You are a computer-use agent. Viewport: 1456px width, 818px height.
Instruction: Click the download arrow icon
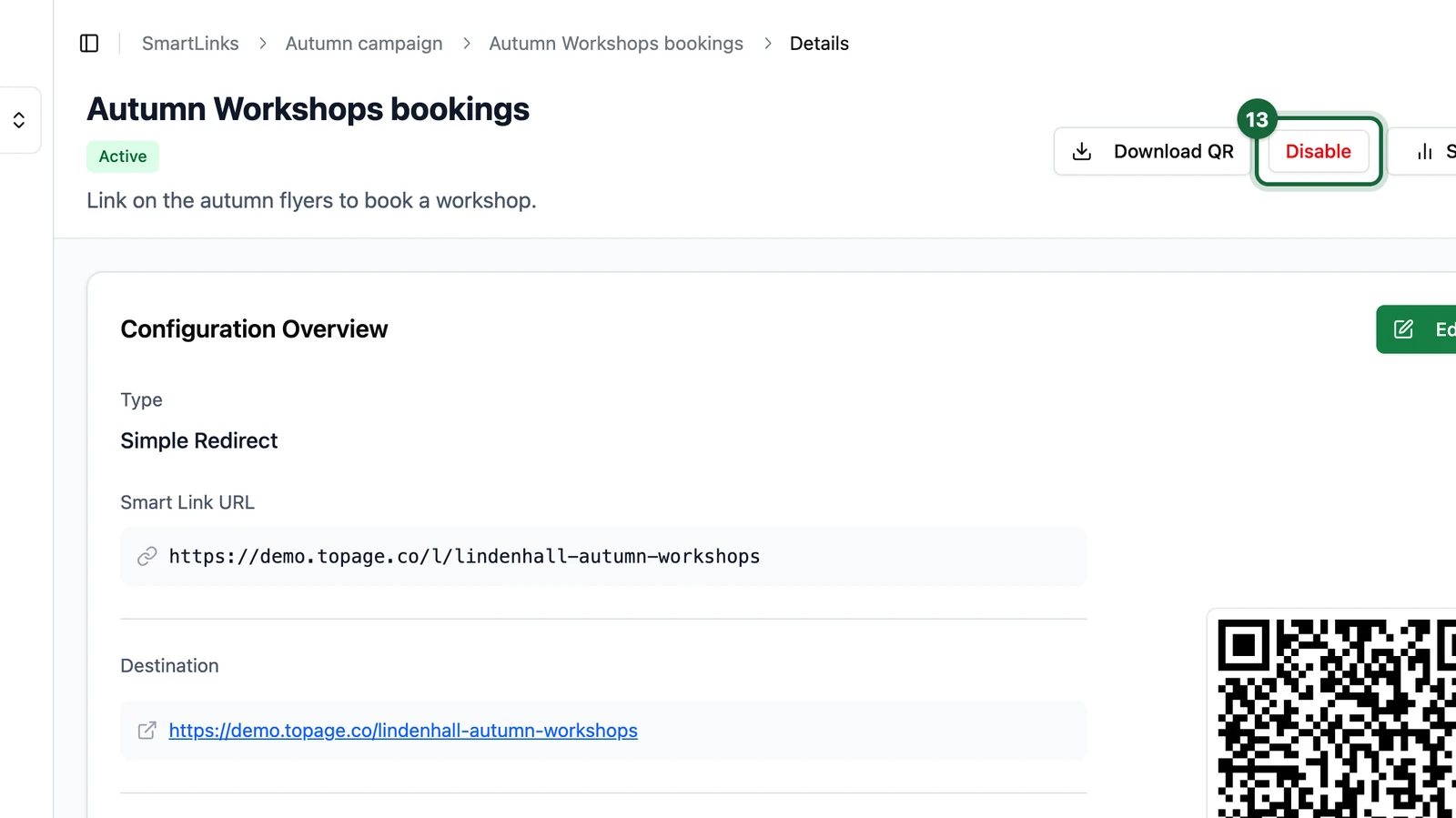click(1082, 151)
